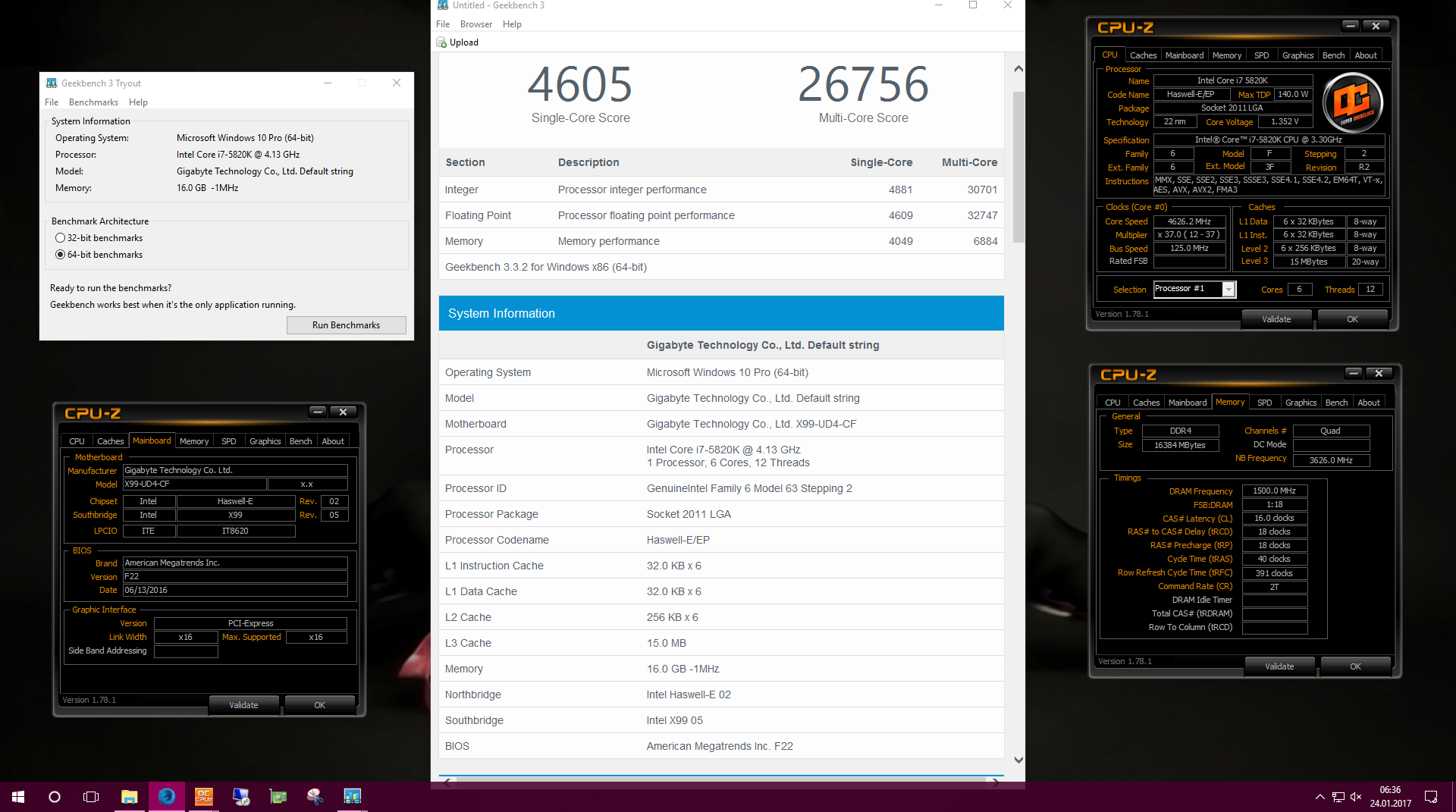This screenshot has height=812, width=1456.
Task: Open Snipping Tool from the taskbar
Action: coord(315,797)
